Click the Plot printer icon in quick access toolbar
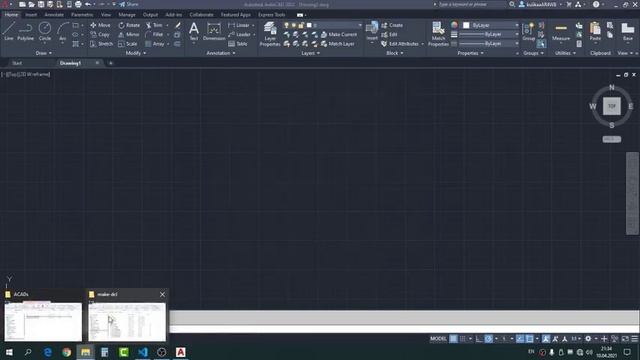 [x=78, y=4]
